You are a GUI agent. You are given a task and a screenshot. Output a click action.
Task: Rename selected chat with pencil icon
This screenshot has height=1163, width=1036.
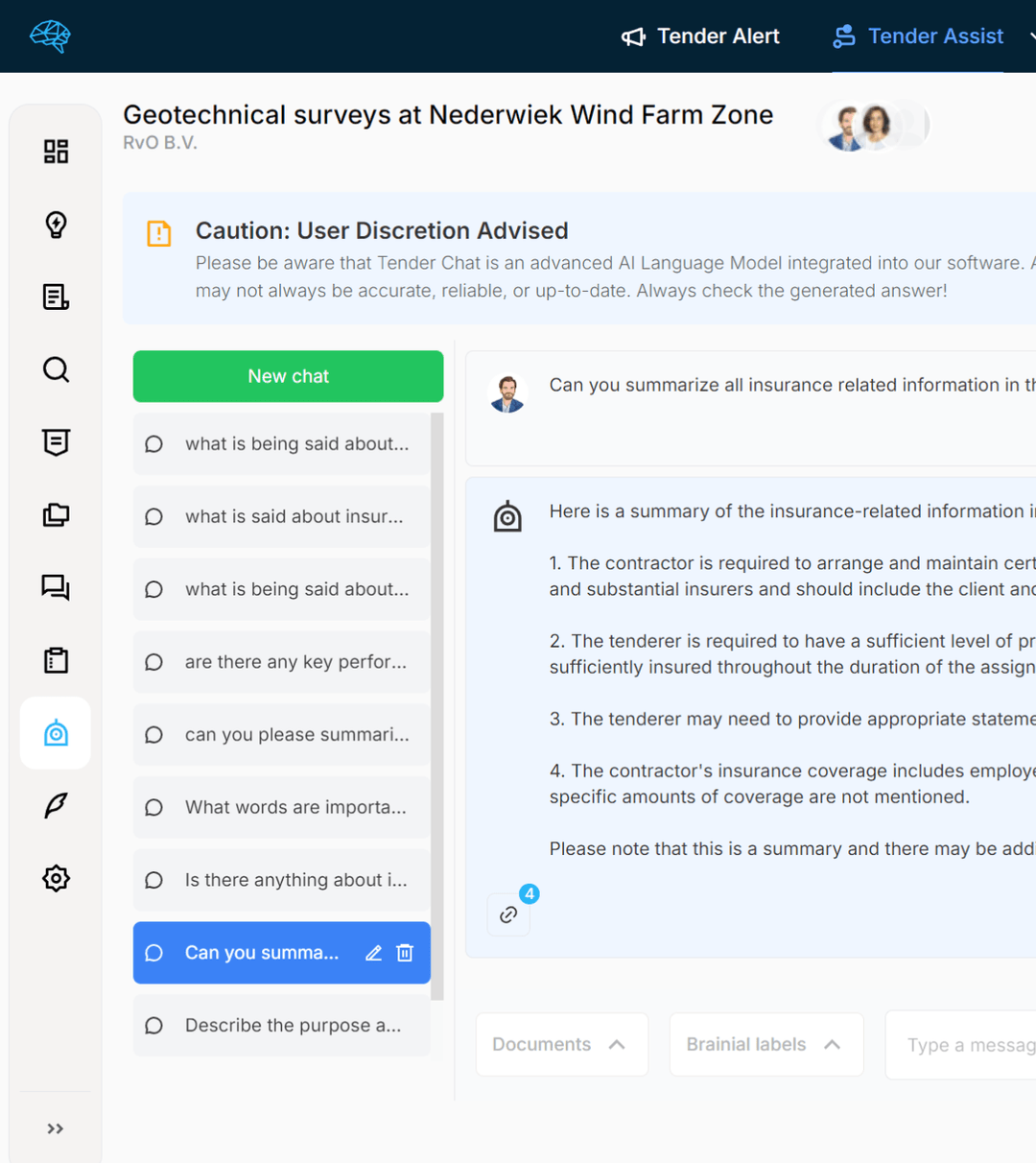tap(374, 953)
